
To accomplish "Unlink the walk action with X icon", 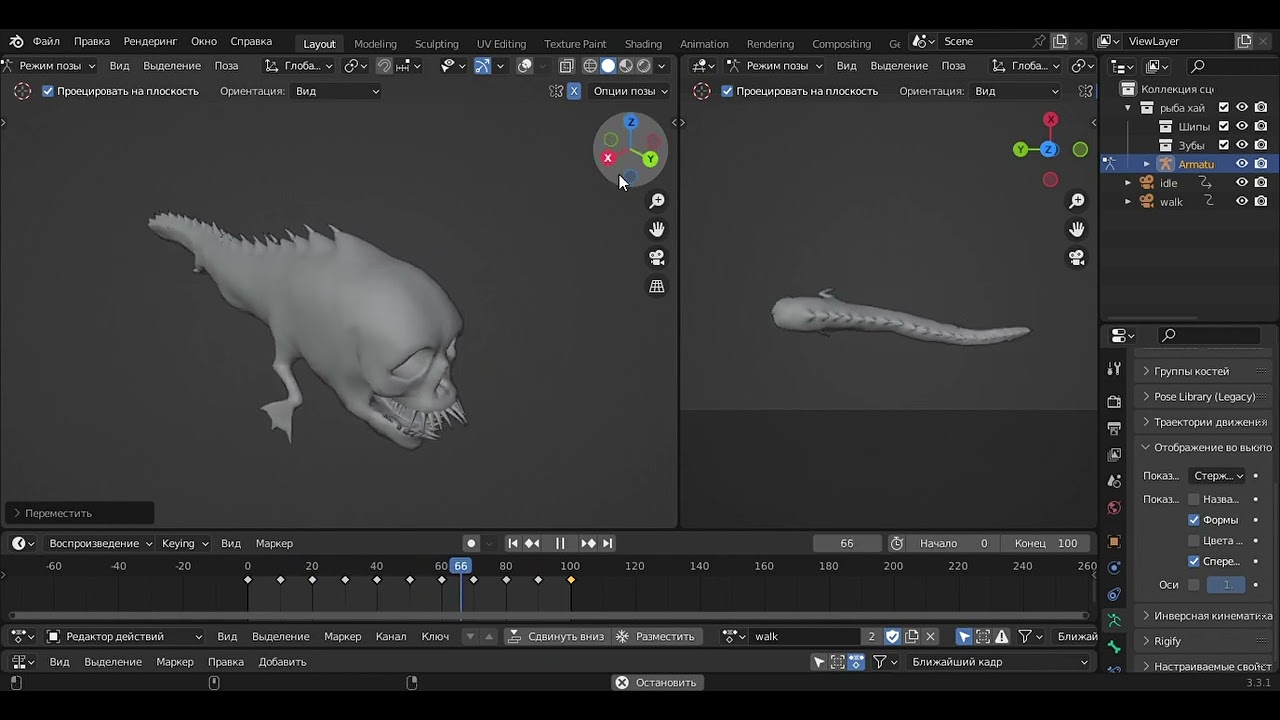I will click(930, 636).
